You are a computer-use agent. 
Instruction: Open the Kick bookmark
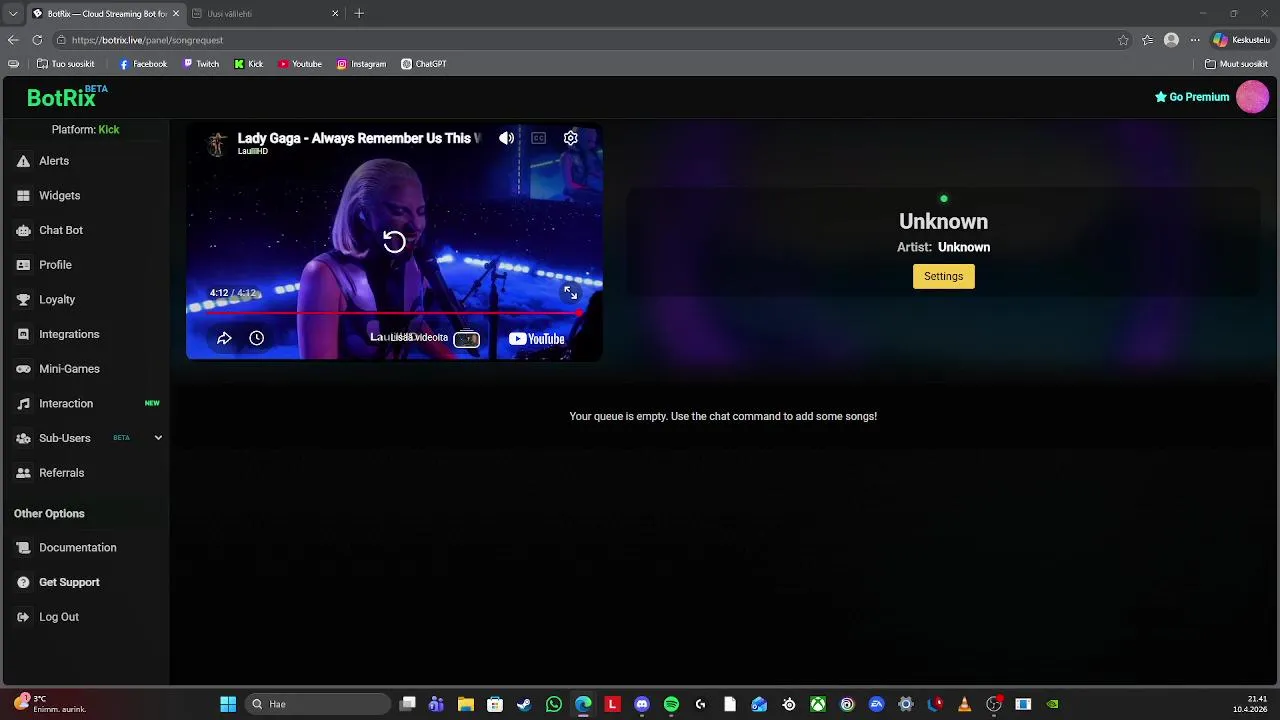(249, 64)
